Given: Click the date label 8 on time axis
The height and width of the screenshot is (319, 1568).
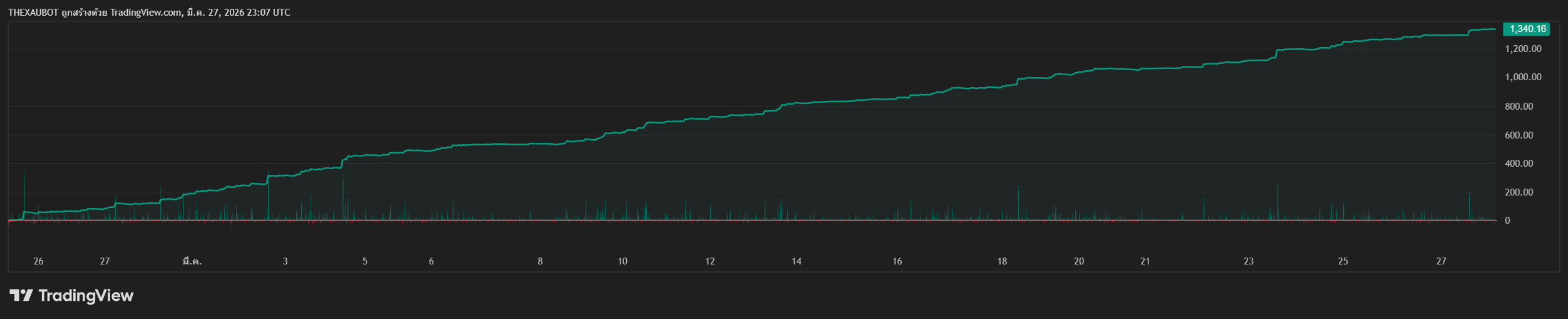Looking at the screenshot, I should 540,261.
